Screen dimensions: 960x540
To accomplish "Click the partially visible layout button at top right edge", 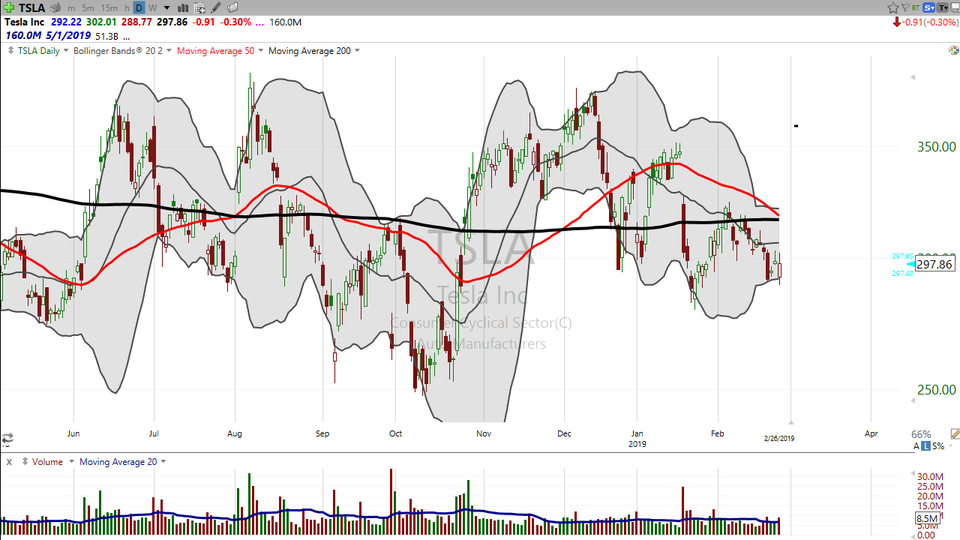I will (955, 7).
